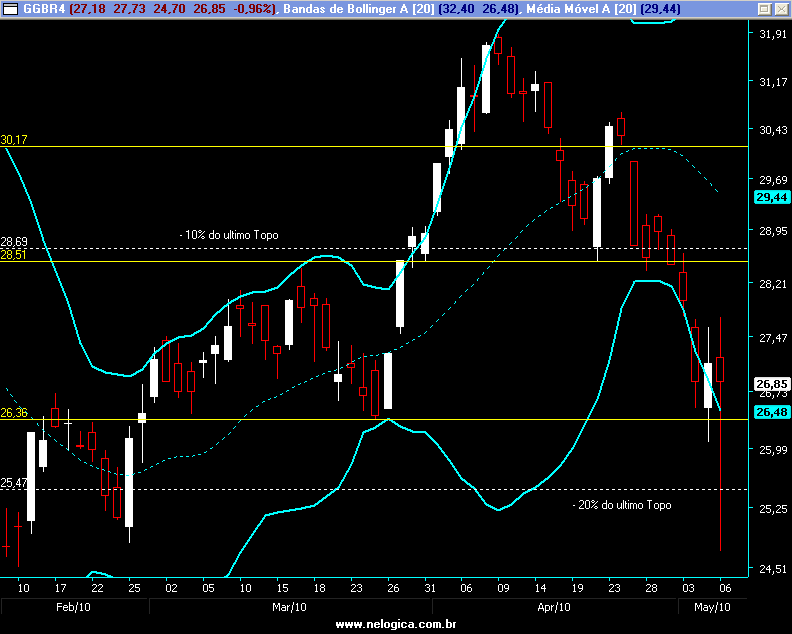
Task: Click the date tick labeled 02
Action: click(171, 588)
